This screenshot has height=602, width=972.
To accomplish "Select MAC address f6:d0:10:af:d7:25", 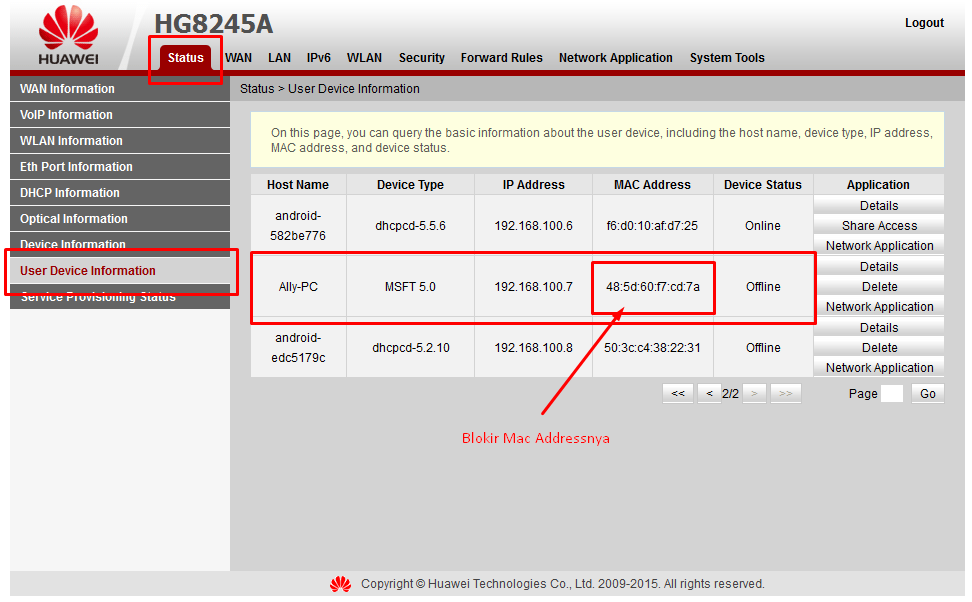I will (652, 226).
